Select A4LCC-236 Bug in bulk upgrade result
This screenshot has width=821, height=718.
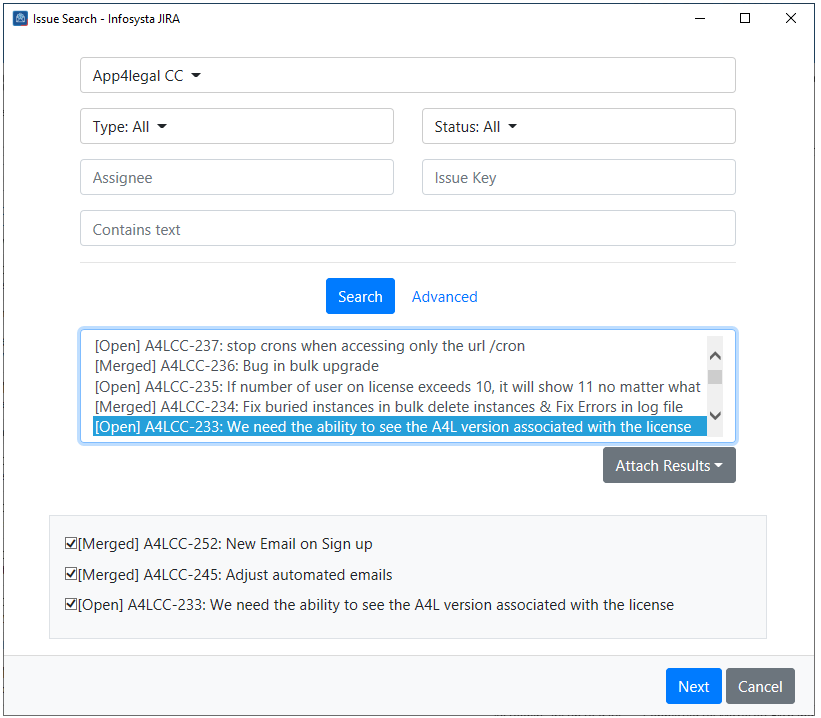[x=237, y=366]
